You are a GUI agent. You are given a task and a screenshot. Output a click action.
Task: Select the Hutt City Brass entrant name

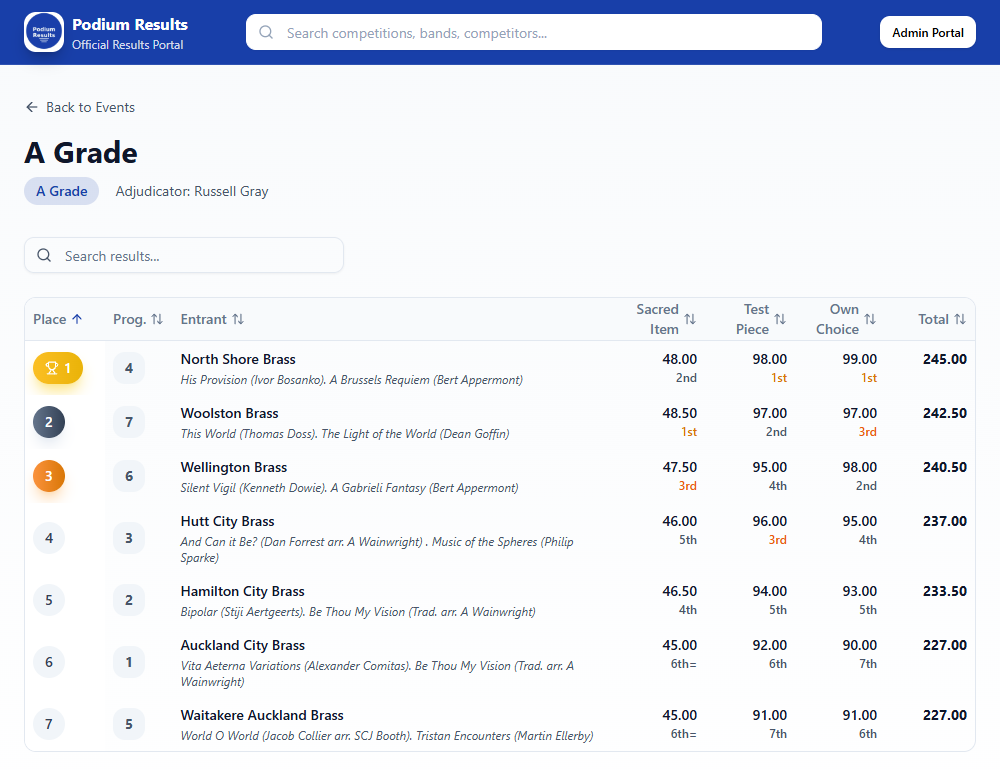(x=227, y=521)
